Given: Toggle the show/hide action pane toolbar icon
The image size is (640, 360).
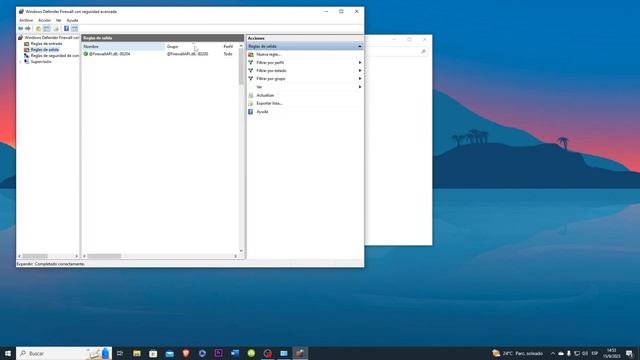Looking at the screenshot, I should pyautogui.click(x=74, y=29).
